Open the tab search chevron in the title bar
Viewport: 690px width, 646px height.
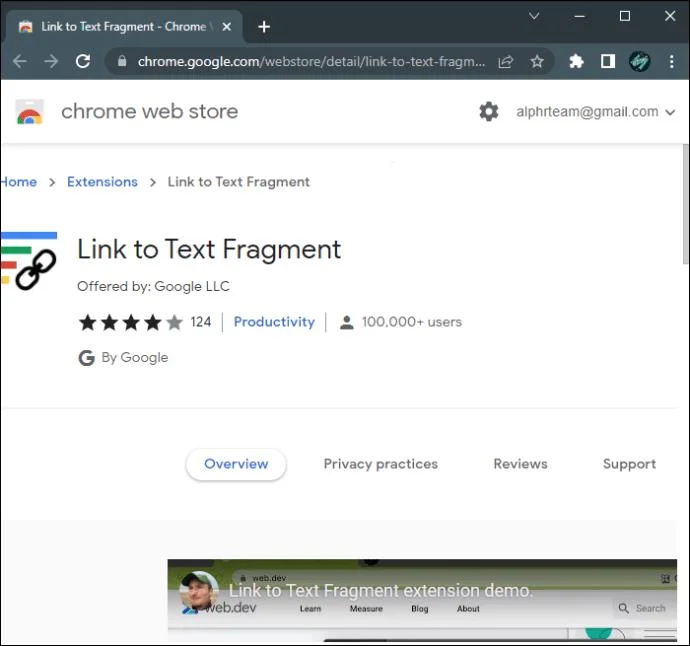[534, 16]
